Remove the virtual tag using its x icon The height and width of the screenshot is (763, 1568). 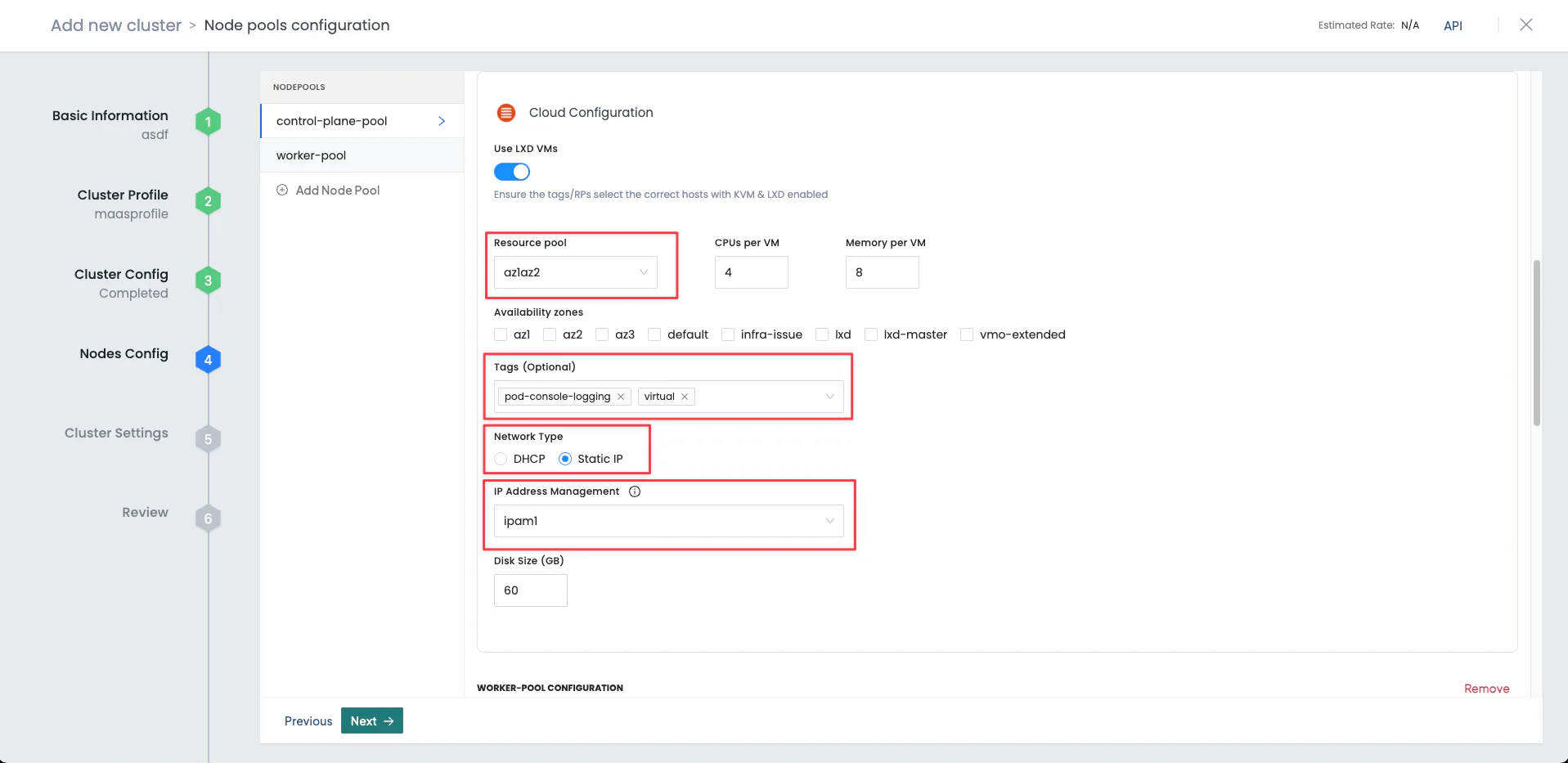(x=685, y=396)
